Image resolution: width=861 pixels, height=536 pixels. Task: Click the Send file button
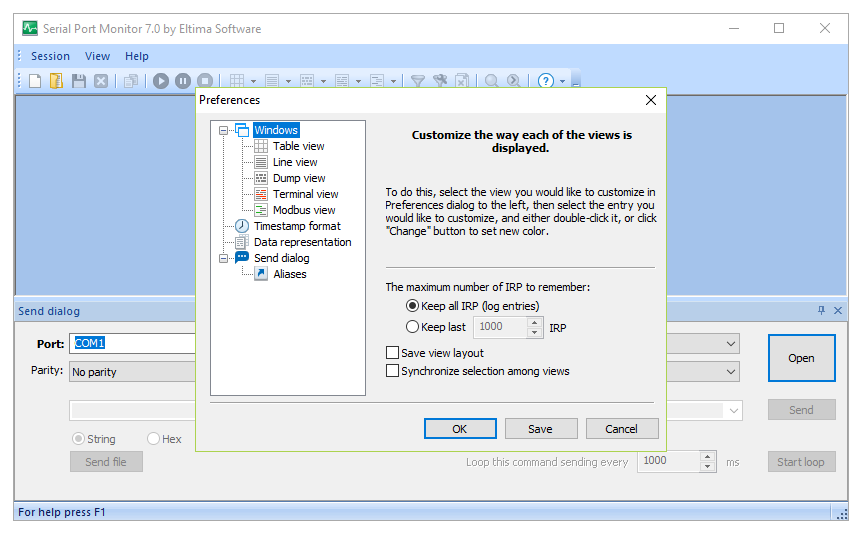point(106,462)
